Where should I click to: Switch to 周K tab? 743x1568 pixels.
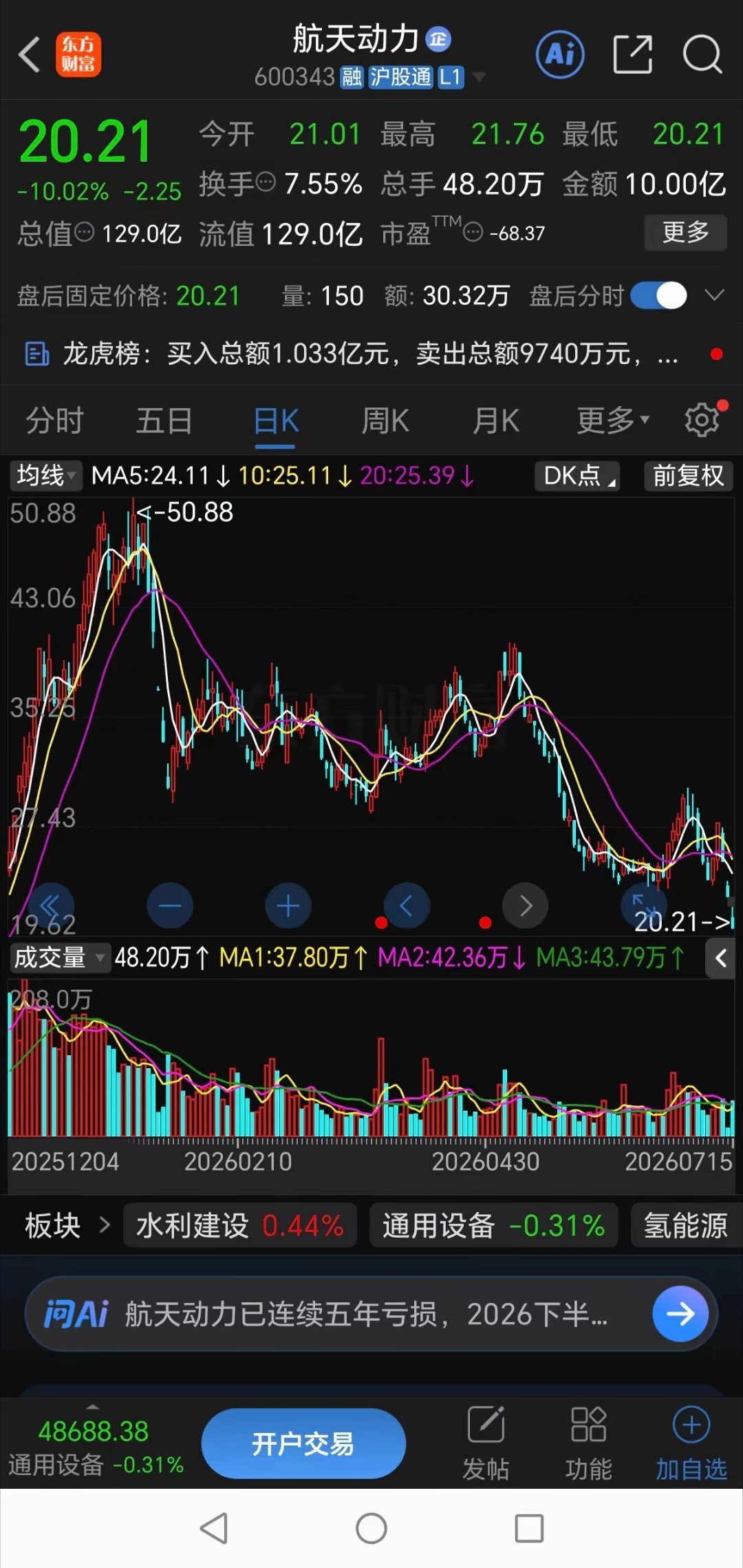(x=385, y=420)
